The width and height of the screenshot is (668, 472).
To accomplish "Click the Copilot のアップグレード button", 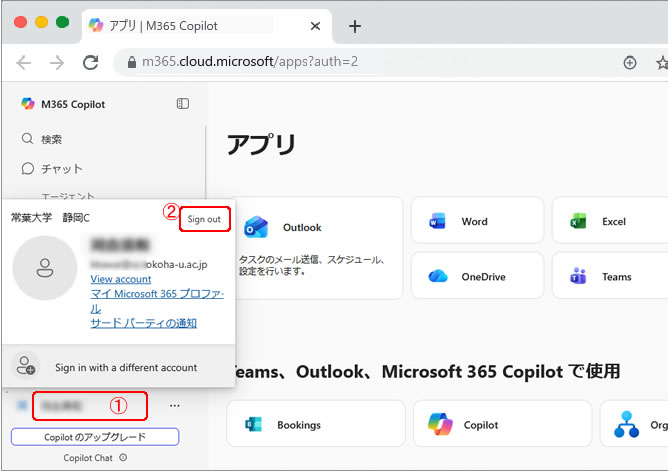I will pyautogui.click(x=95, y=437).
